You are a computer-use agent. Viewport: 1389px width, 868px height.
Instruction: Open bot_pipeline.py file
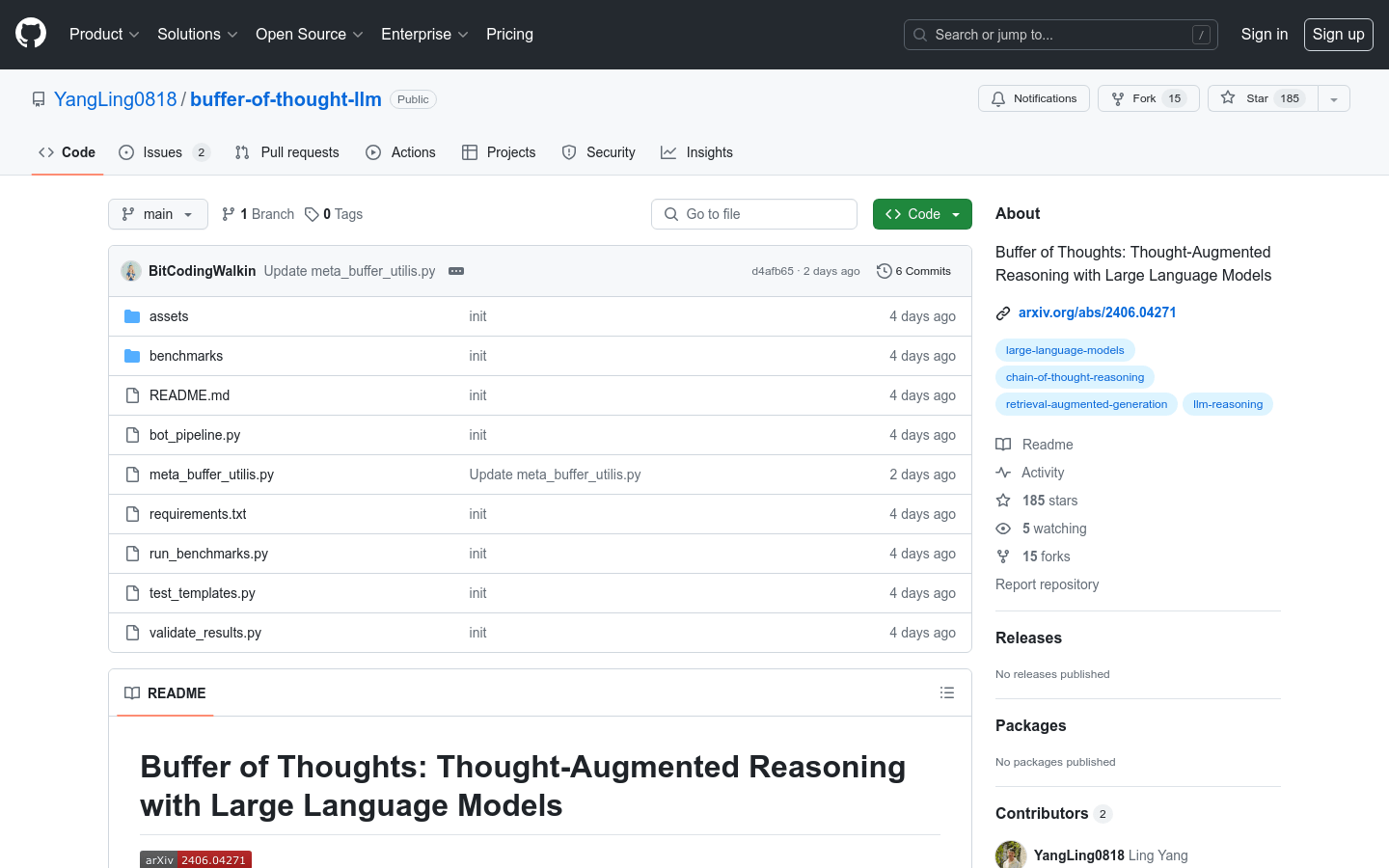[x=195, y=435]
